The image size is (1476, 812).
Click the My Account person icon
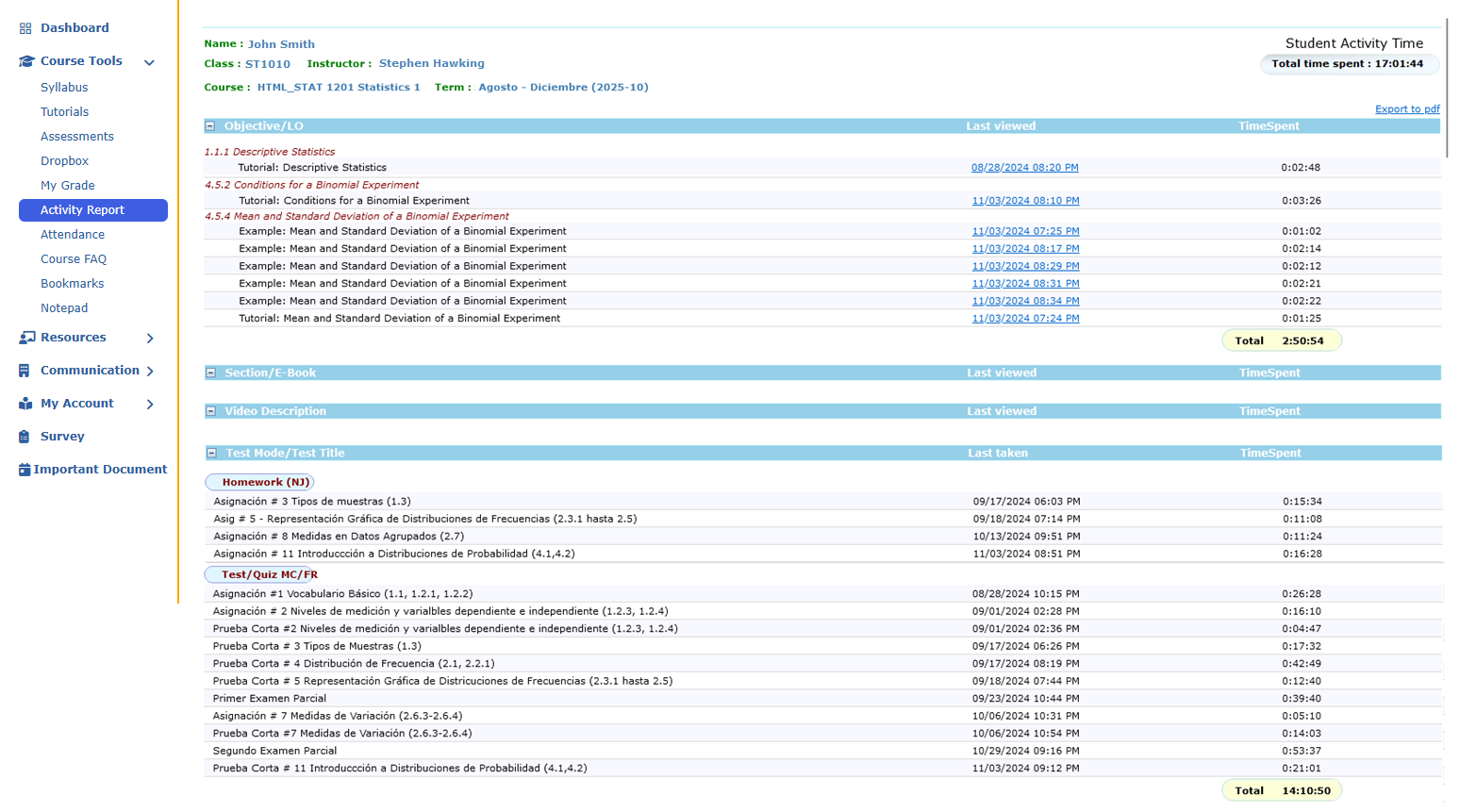[x=25, y=404]
